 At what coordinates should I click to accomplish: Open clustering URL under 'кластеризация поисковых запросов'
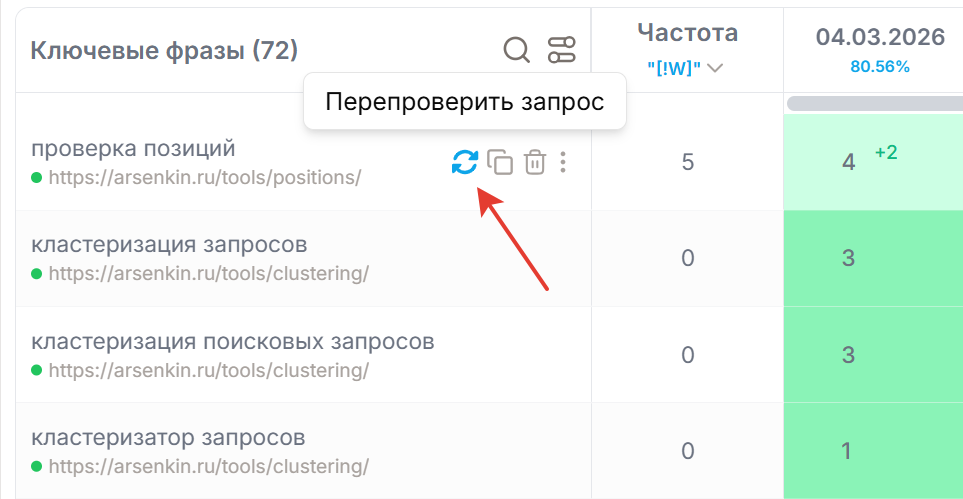click(x=208, y=370)
